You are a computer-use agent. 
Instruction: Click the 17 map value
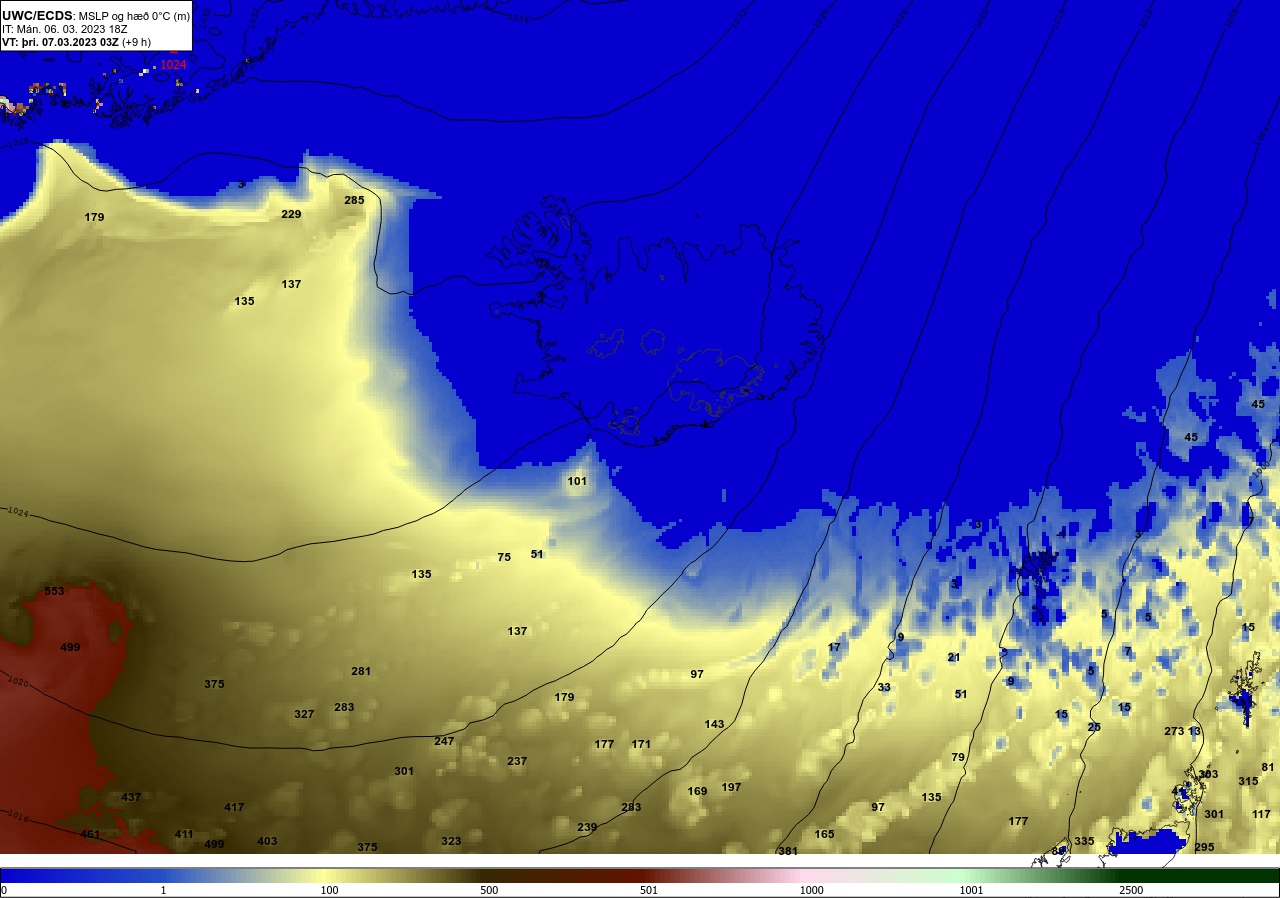tap(834, 647)
